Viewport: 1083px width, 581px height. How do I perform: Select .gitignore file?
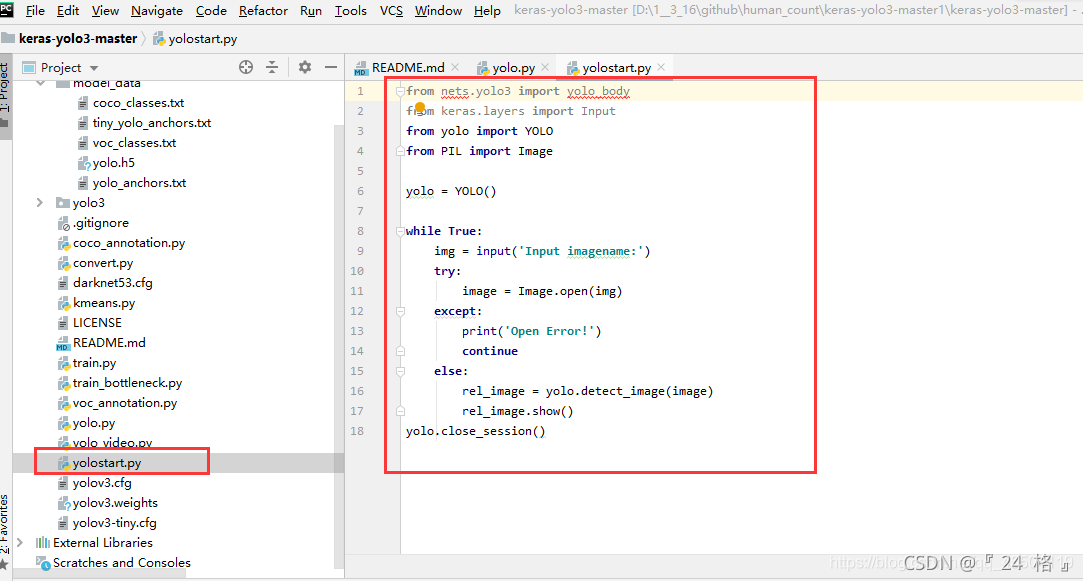point(101,223)
